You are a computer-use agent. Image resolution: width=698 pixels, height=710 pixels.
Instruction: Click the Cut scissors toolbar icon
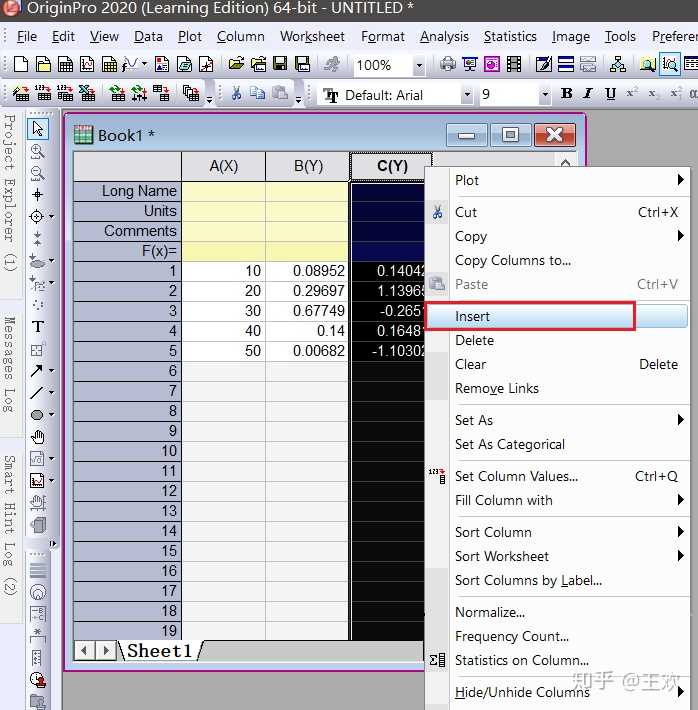pyautogui.click(x=236, y=93)
